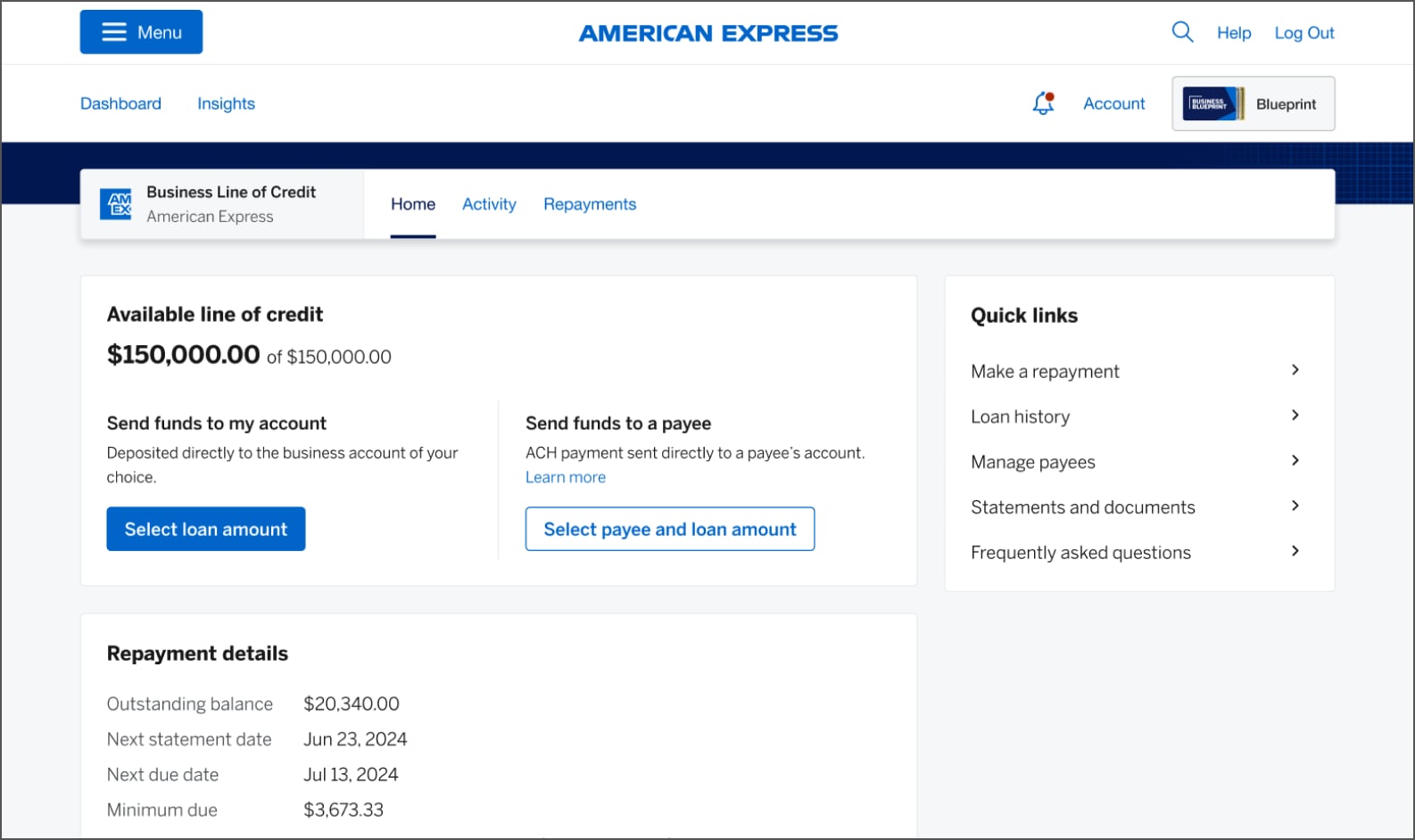
Task: Open the Account menu
Action: point(1113,103)
